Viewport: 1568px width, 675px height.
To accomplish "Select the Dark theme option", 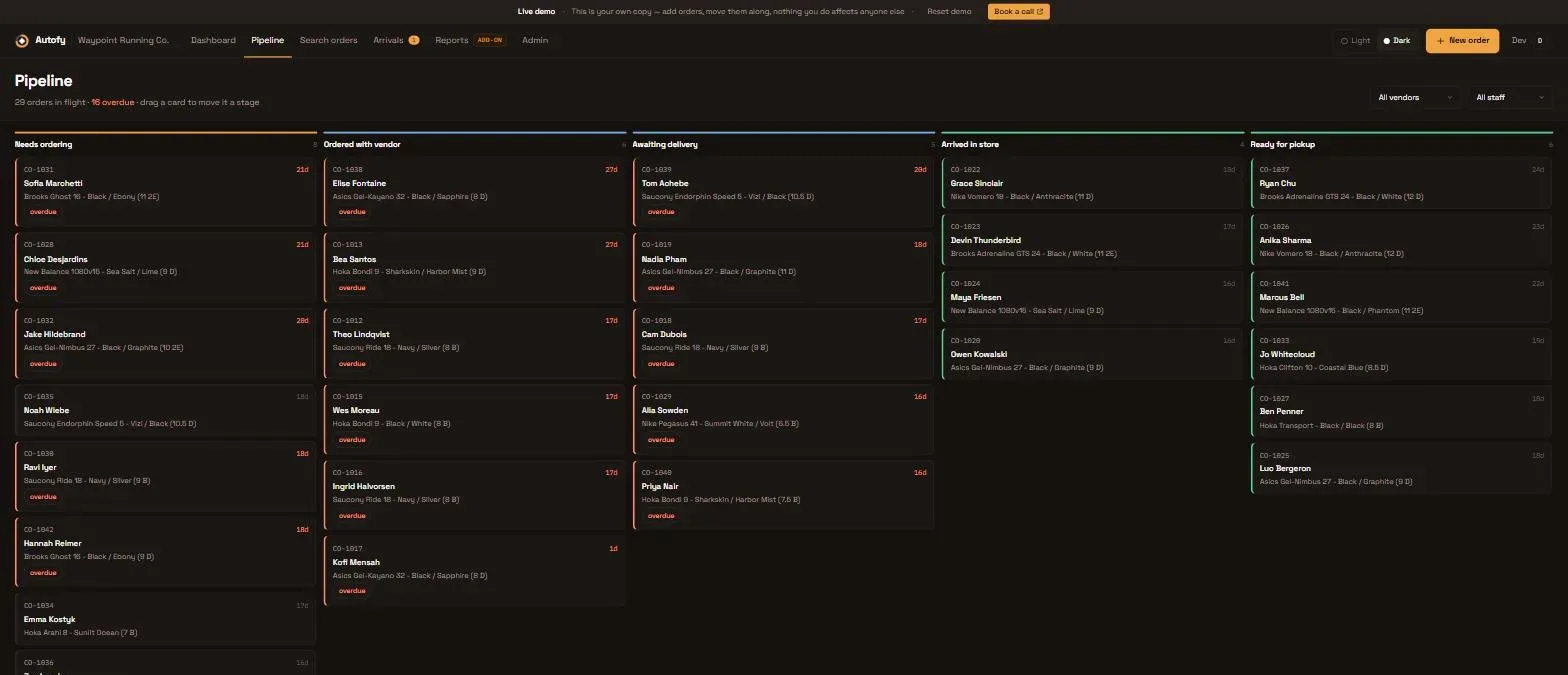I will tap(1396, 41).
